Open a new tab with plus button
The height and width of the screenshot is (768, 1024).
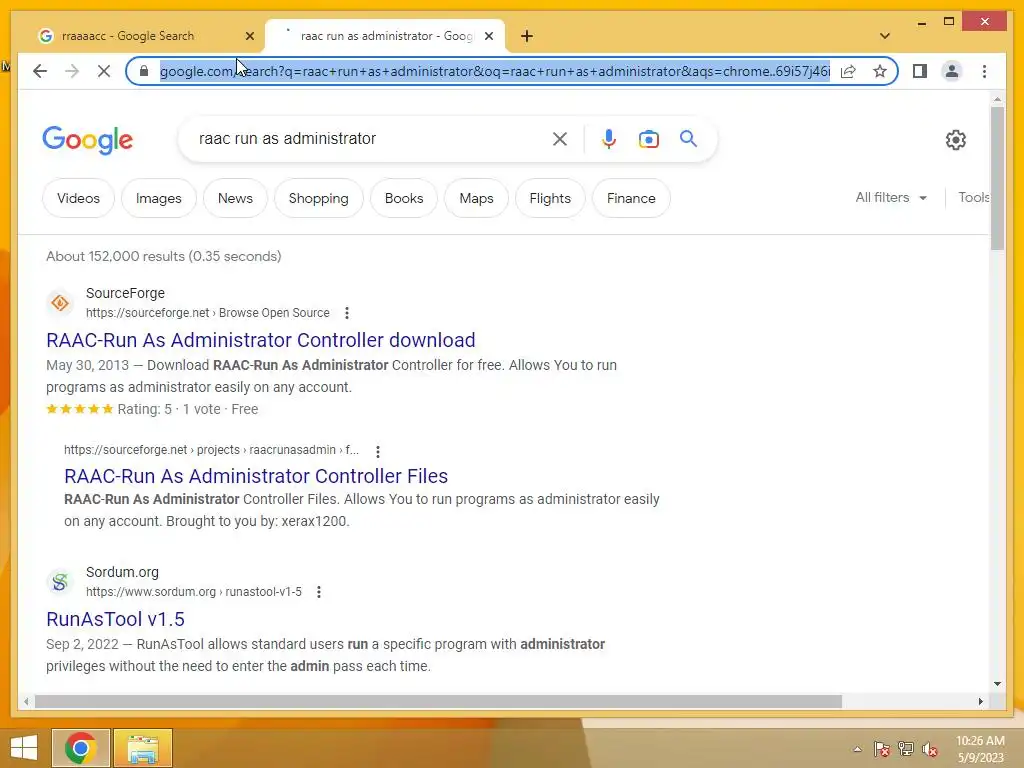[527, 36]
